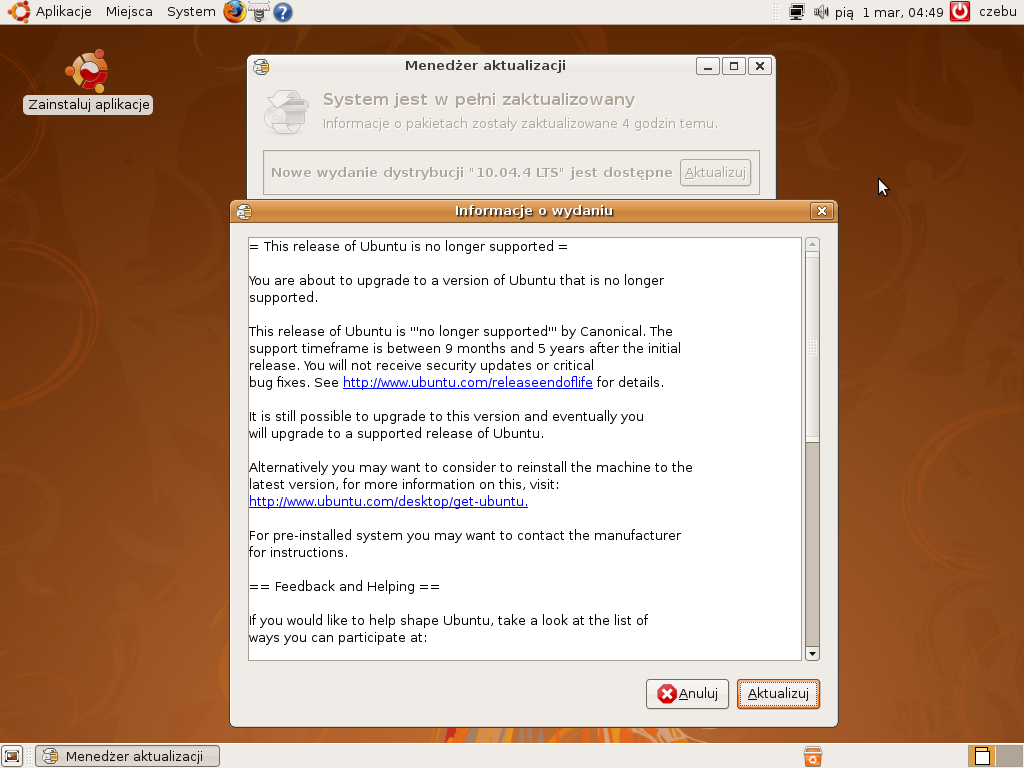Click the "System jest w pełni zaktualizowany" text
The width and height of the screenshot is (1024, 768).
click(479, 99)
